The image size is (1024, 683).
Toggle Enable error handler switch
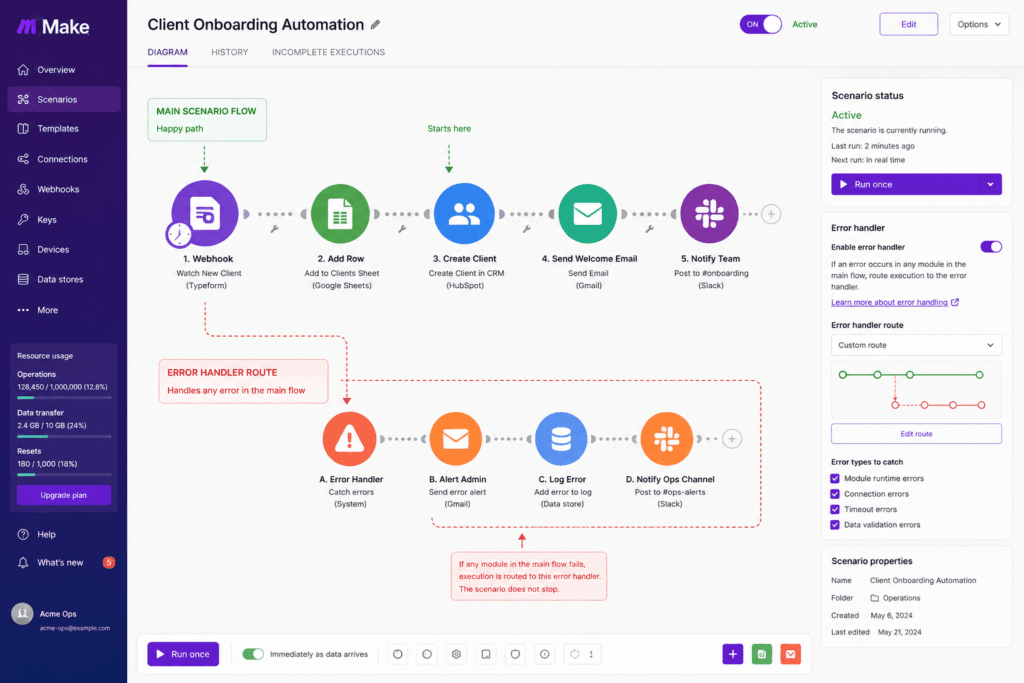[x=991, y=247]
